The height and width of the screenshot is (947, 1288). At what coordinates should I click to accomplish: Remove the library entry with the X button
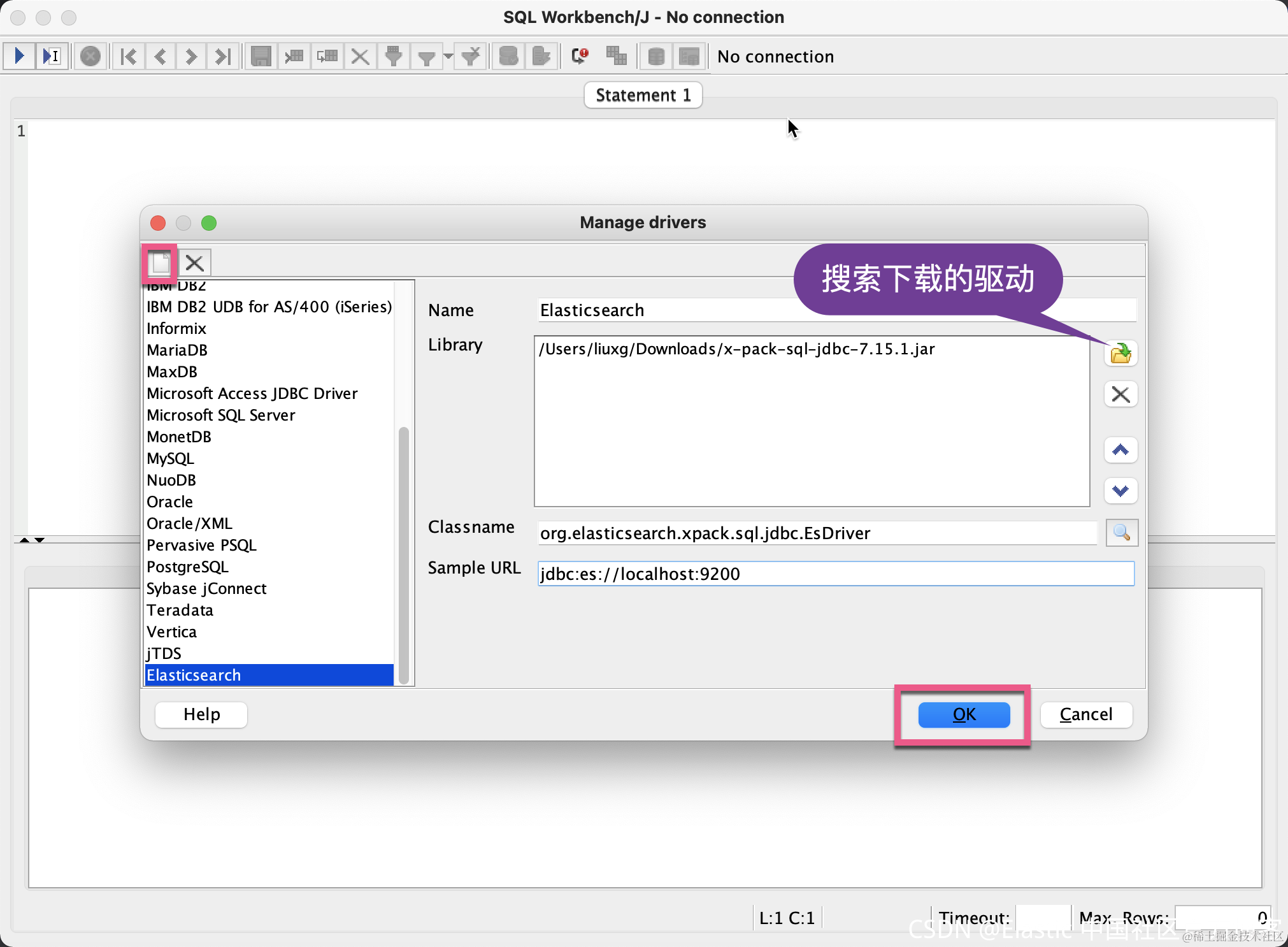[1120, 394]
